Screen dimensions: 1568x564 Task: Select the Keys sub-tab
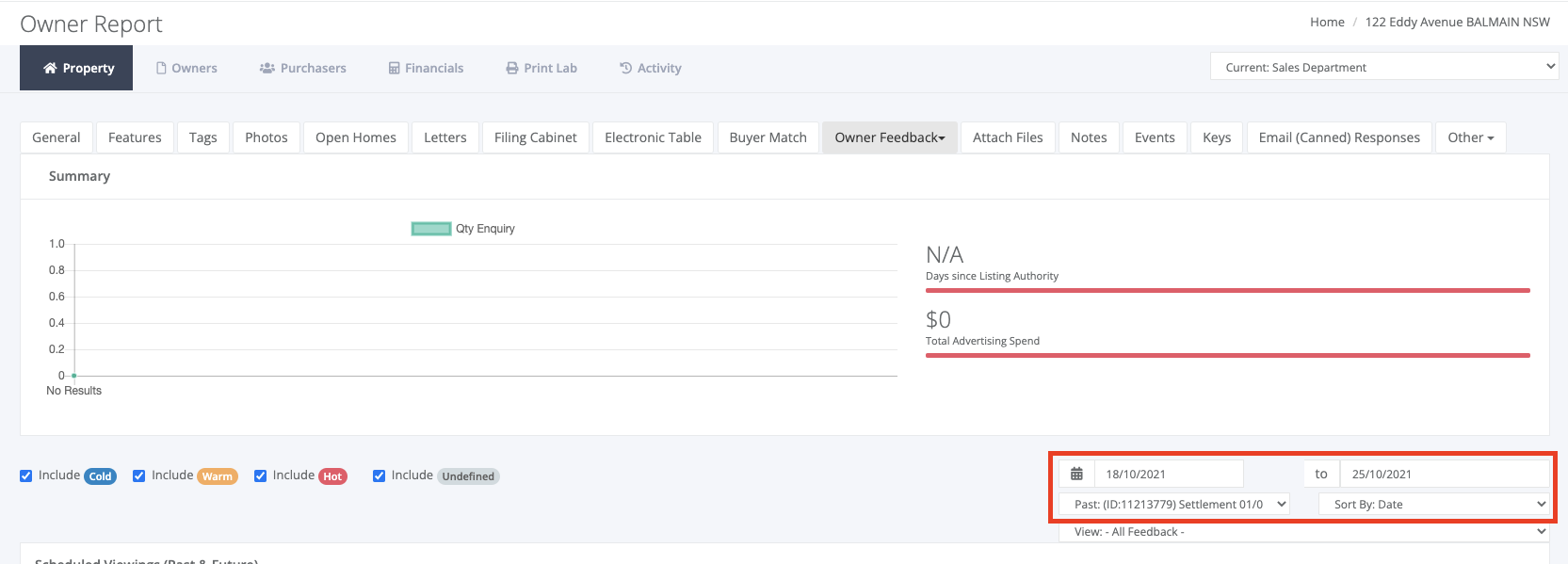tap(1217, 137)
